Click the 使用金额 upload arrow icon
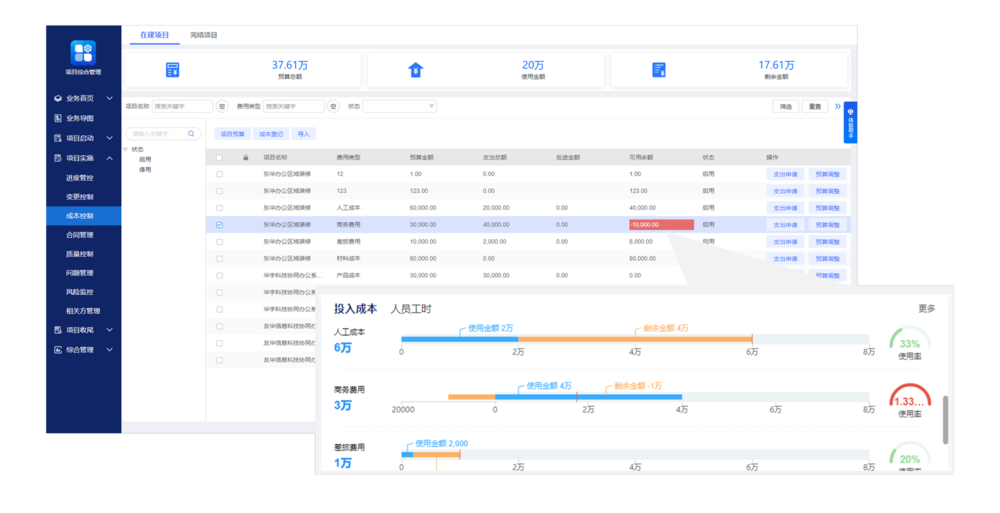Image resolution: width=1000 pixels, height=513 pixels. pyautogui.click(x=416, y=70)
